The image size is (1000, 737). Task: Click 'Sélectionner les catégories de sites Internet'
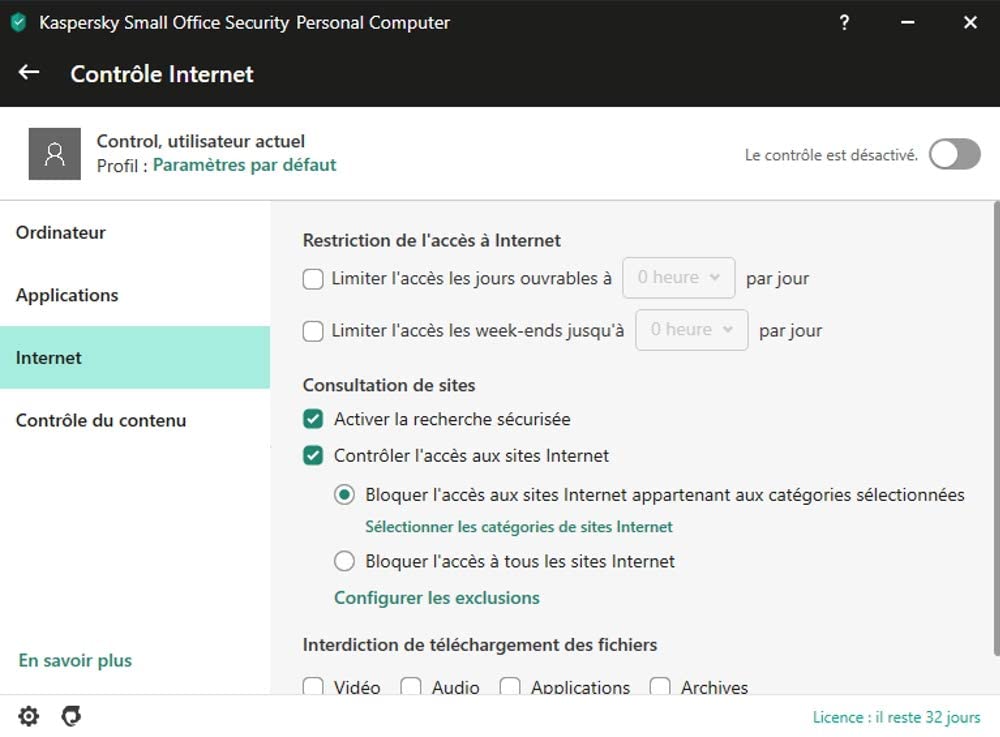(x=518, y=527)
